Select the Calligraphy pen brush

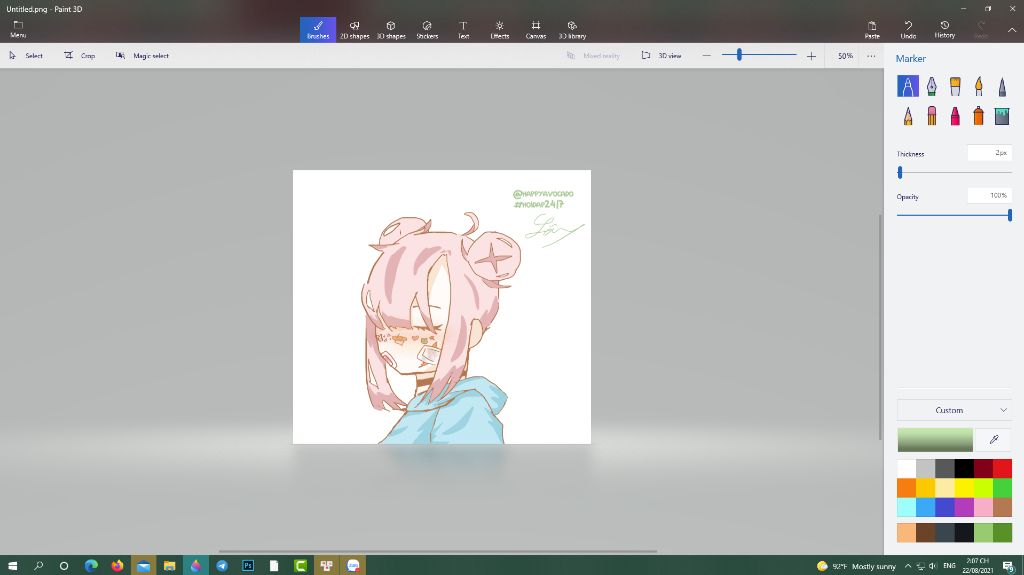pos(931,86)
